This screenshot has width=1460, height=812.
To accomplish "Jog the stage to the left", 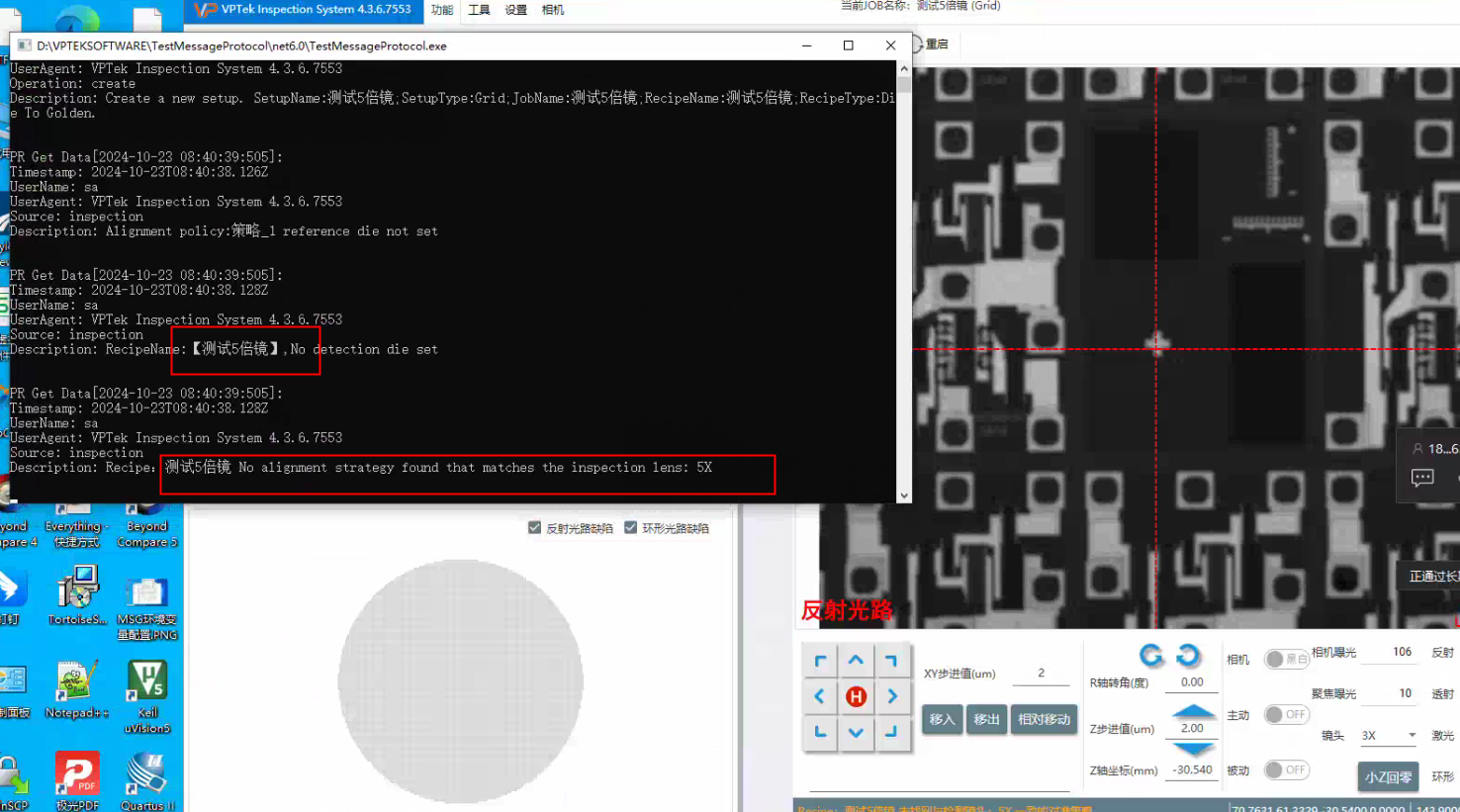I will pos(820,696).
